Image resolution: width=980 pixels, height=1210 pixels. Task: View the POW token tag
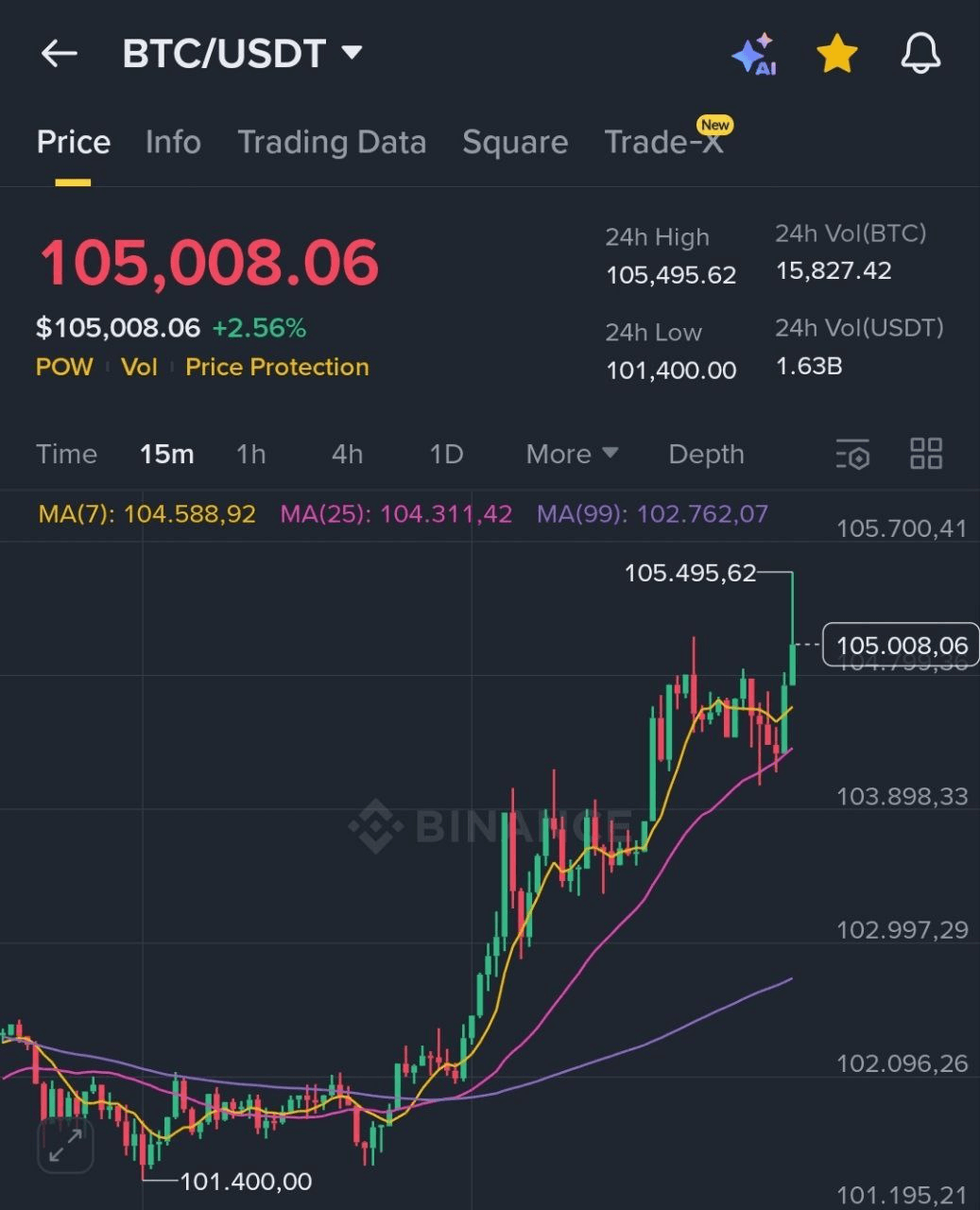coord(62,367)
